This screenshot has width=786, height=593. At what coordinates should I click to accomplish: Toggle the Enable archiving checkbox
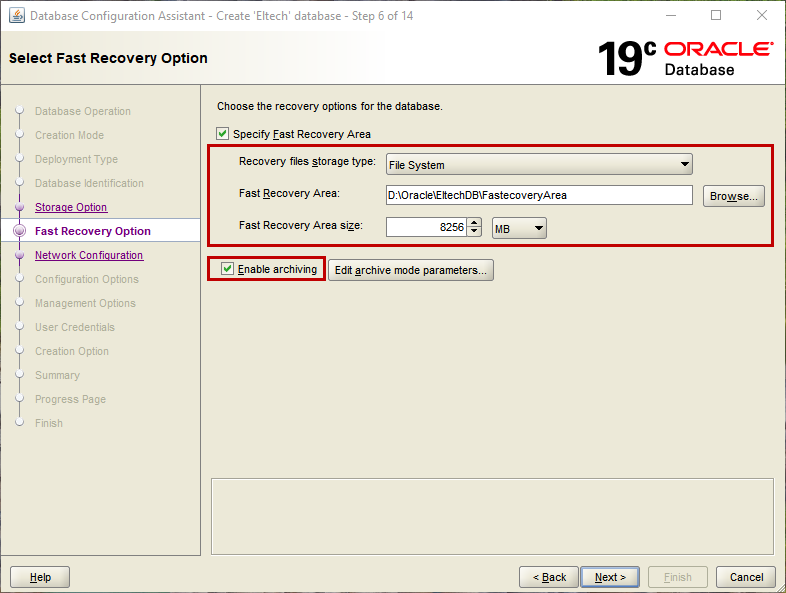228,269
